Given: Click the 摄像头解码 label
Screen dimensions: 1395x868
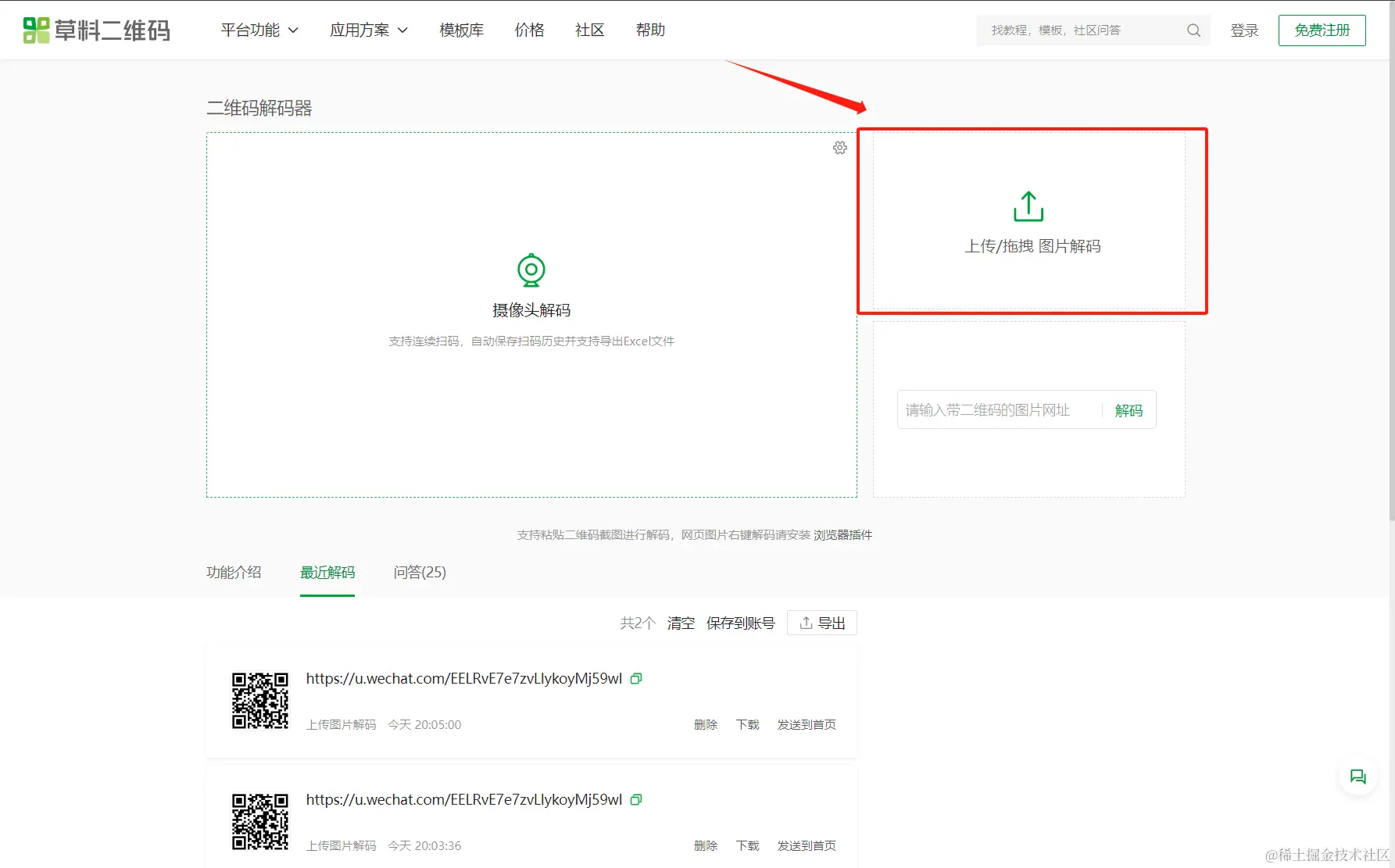Looking at the screenshot, I should [x=531, y=310].
